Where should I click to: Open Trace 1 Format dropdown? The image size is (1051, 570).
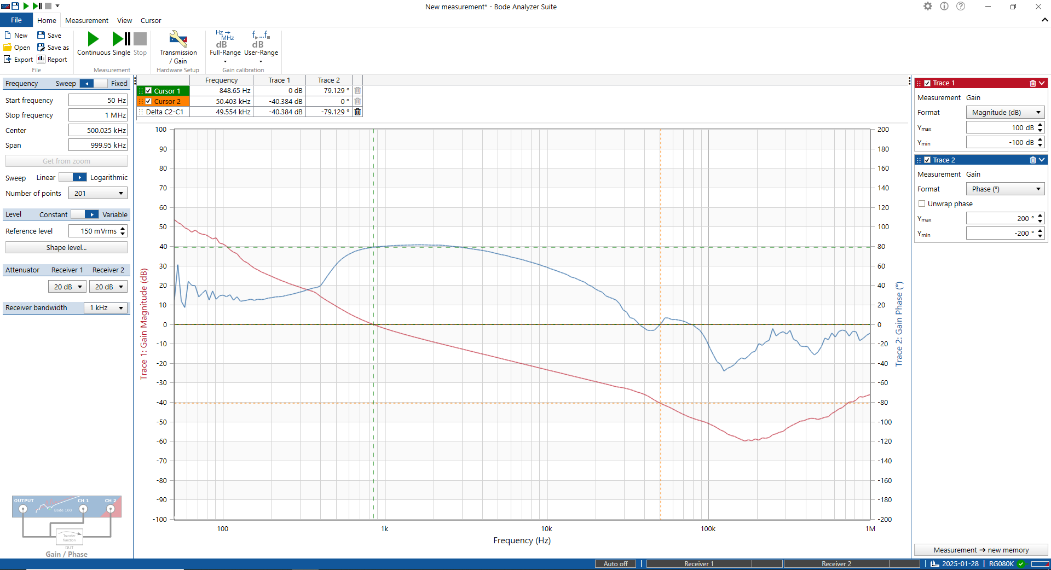point(1007,112)
